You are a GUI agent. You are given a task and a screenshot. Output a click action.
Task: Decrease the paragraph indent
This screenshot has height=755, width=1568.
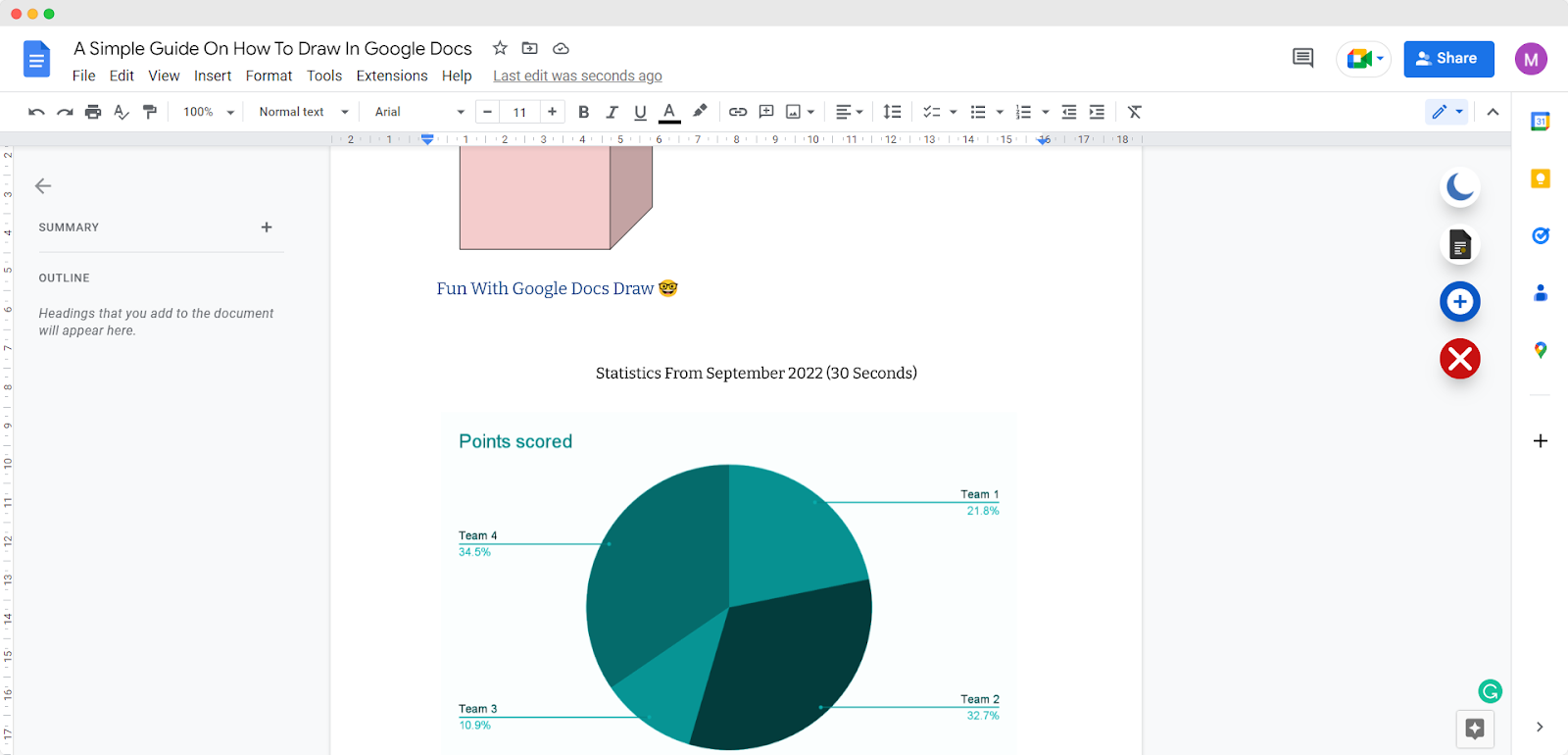click(x=1069, y=112)
